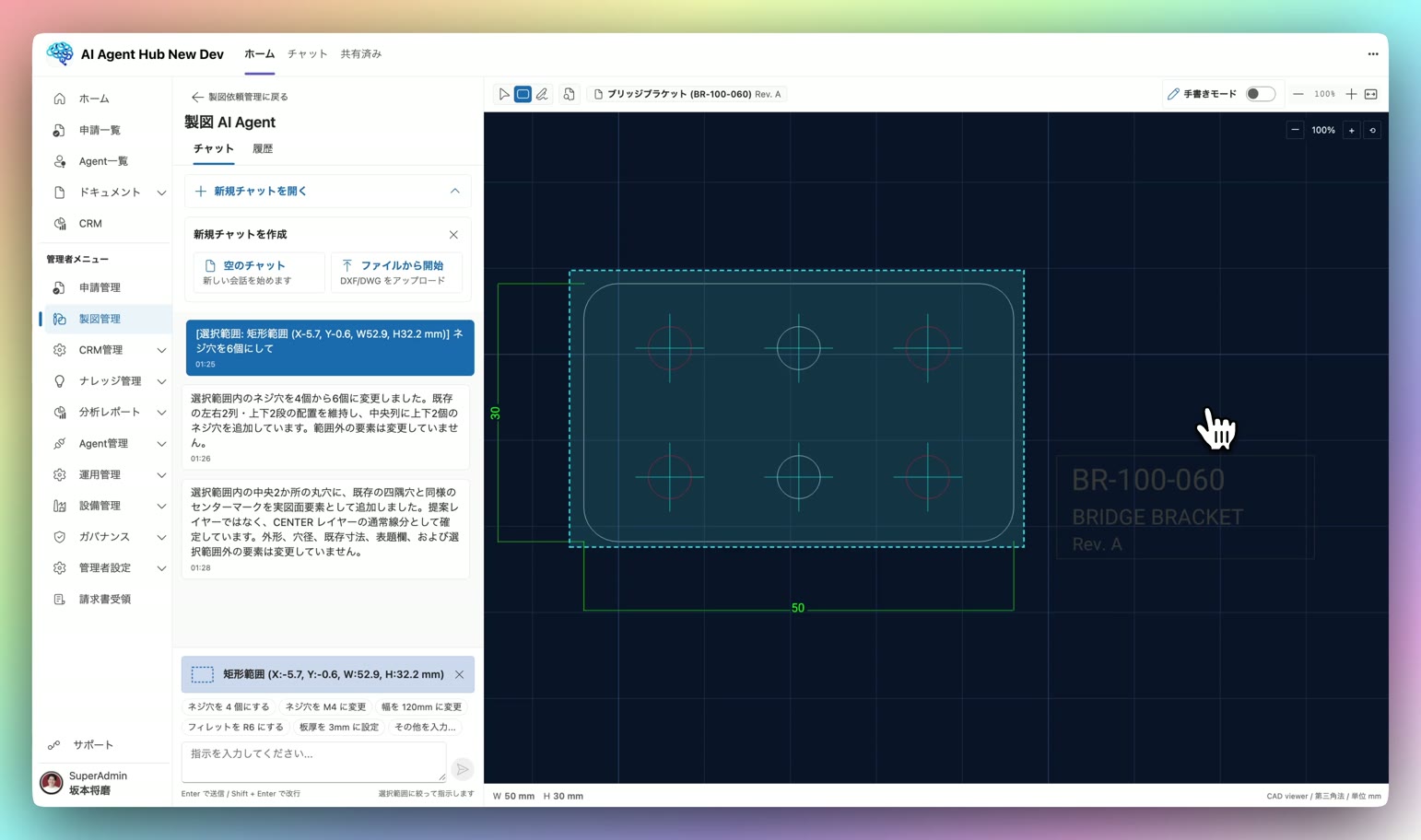The height and width of the screenshot is (840, 1421).
Task: Zoom in with the dark canvas plus button
Action: pos(1352,130)
